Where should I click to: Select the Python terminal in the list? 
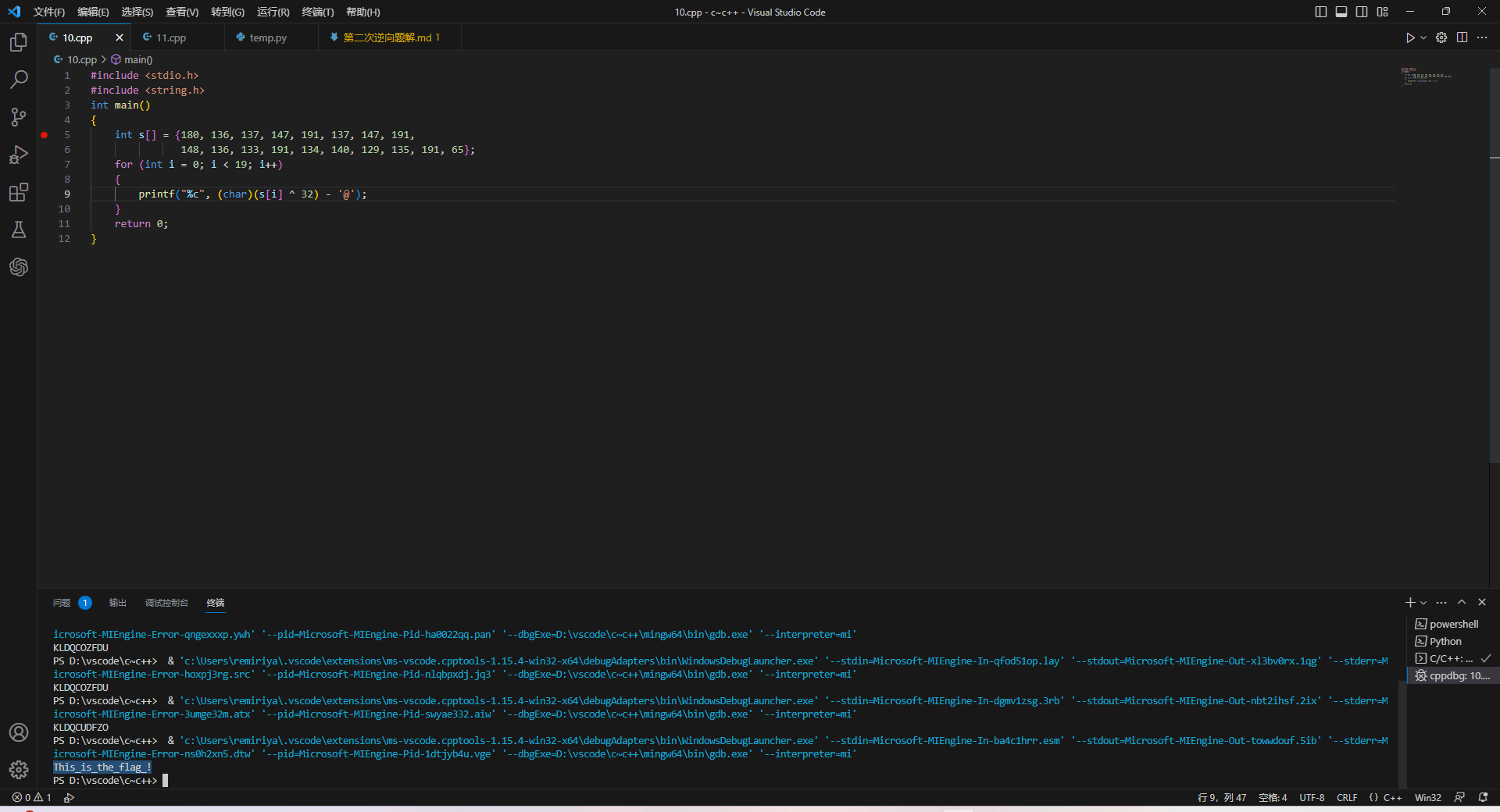(x=1445, y=641)
